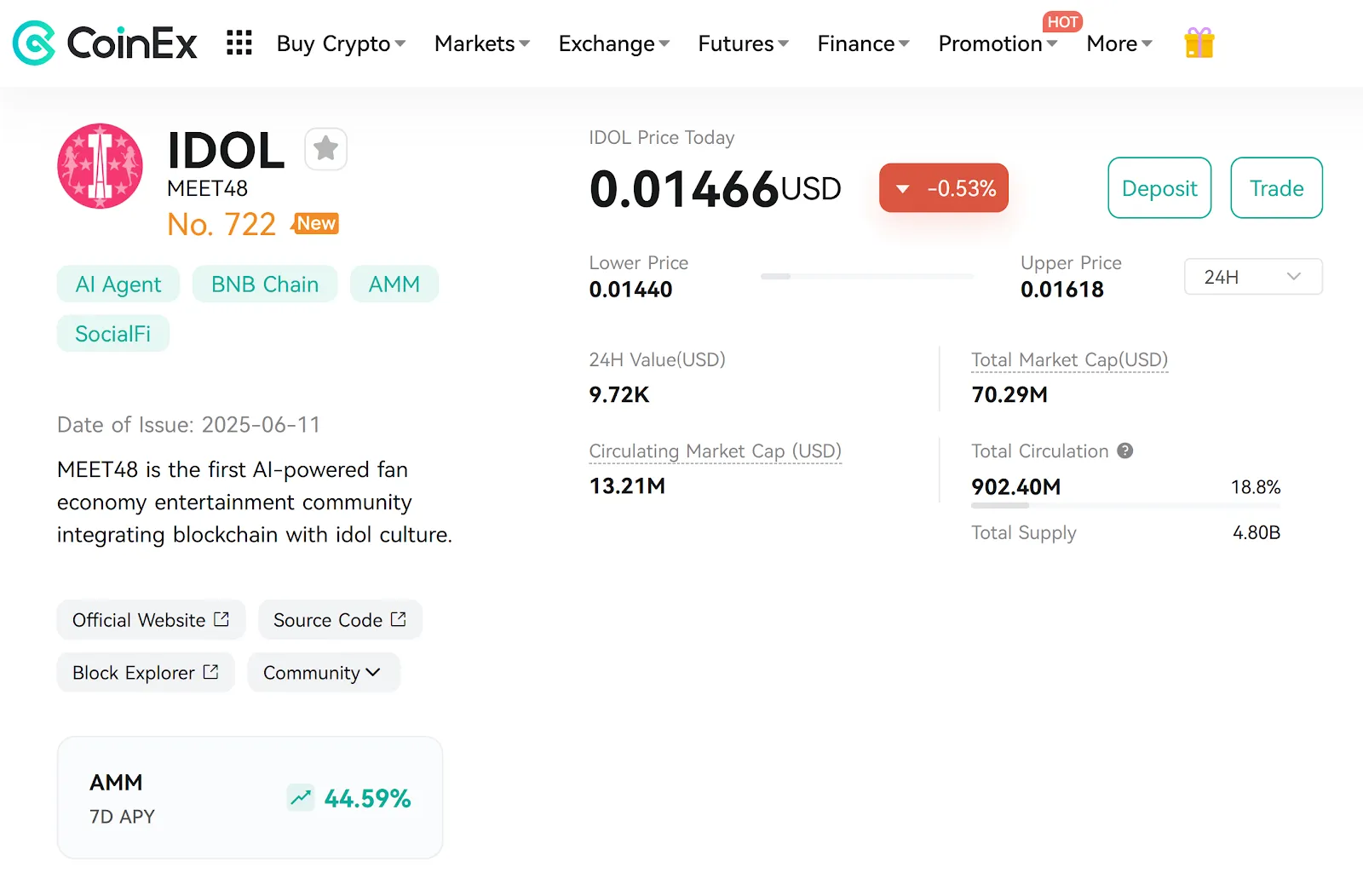Open the AMM 7D APY card
This screenshot has width=1363, height=896.
pos(250,797)
